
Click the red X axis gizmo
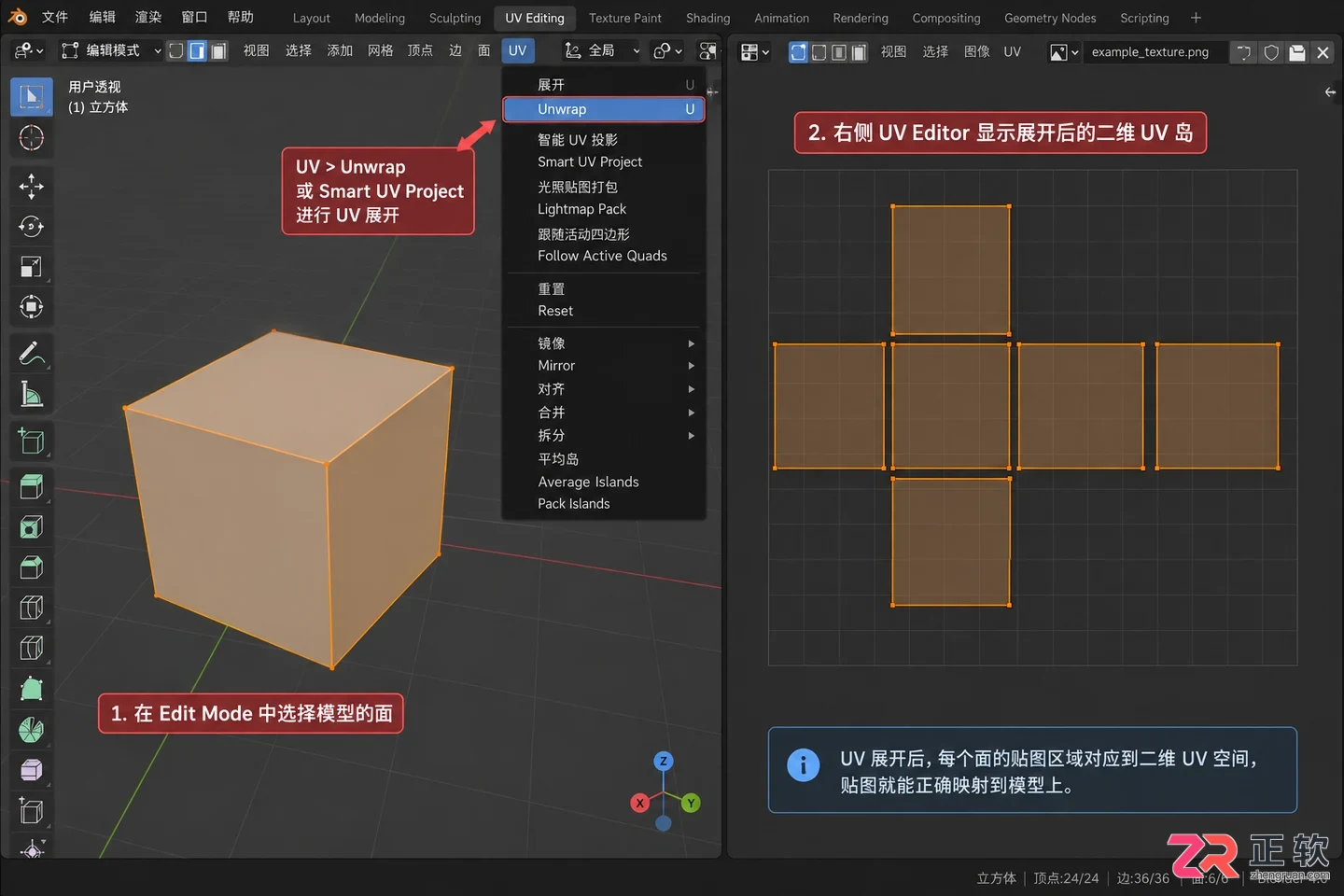pyautogui.click(x=639, y=803)
